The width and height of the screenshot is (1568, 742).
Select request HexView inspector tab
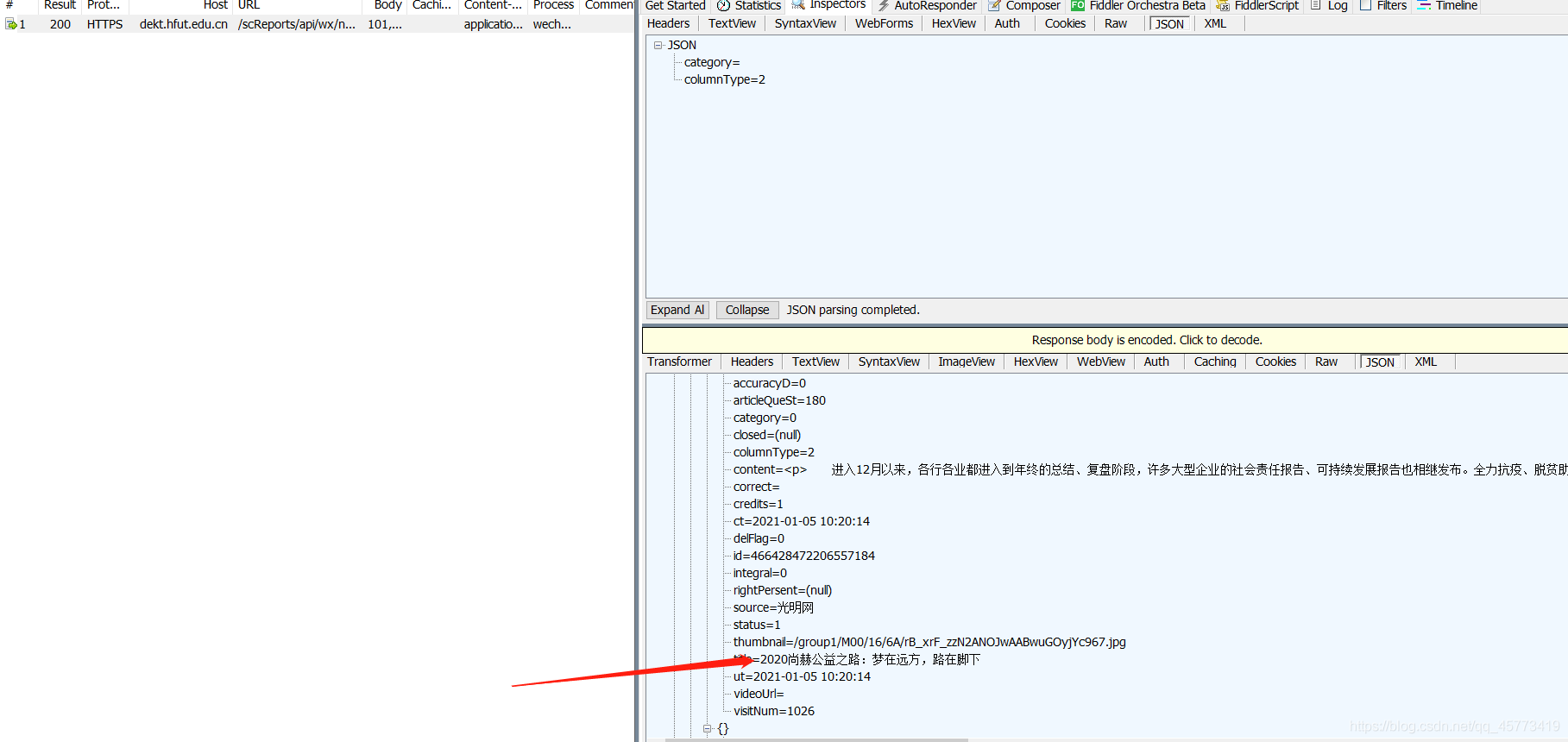(x=954, y=23)
